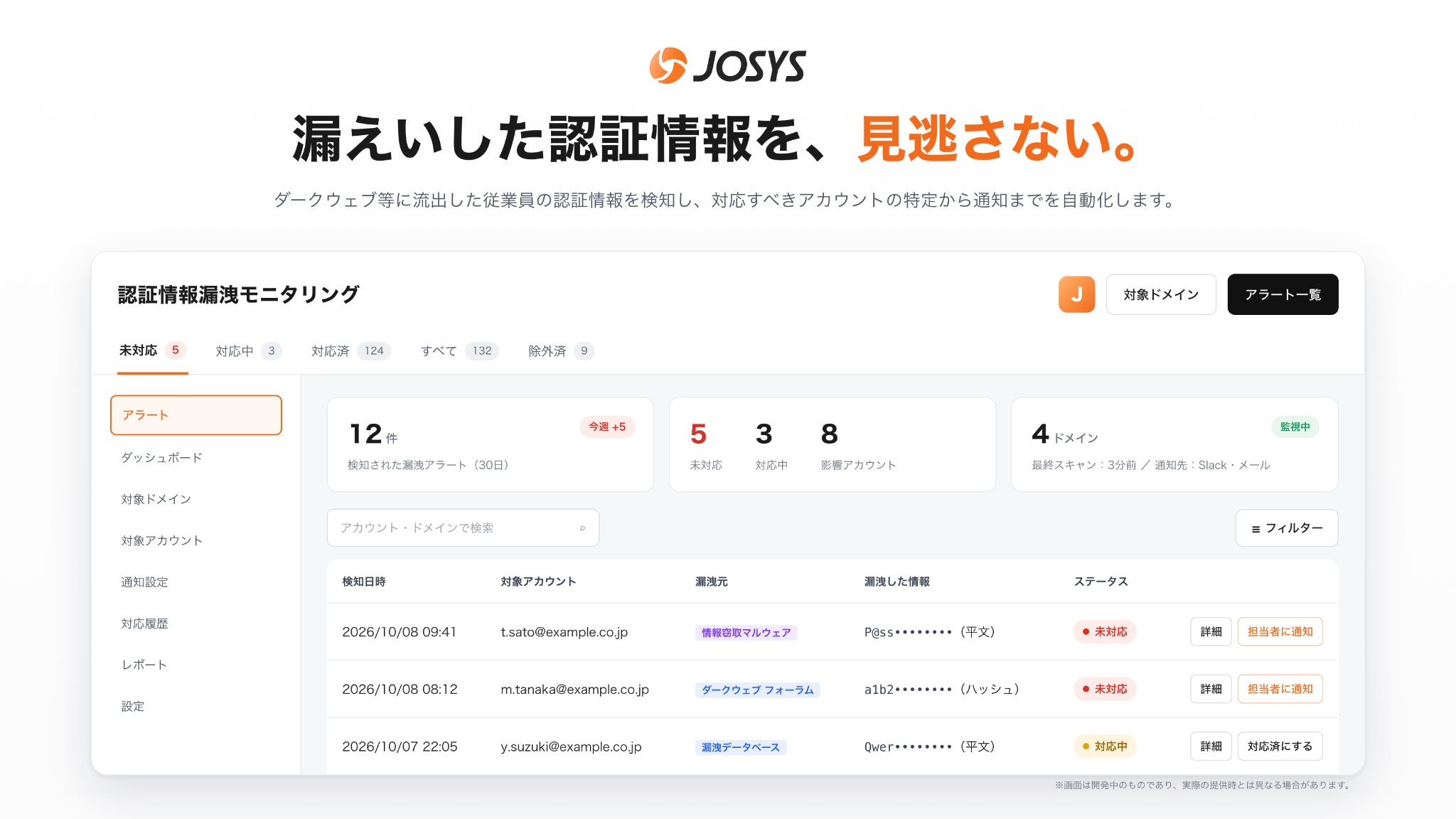Screen dimensions: 1456x819
Task: Click 詳細 for m.tanaka@example.co.jp row
Action: coord(1211,689)
